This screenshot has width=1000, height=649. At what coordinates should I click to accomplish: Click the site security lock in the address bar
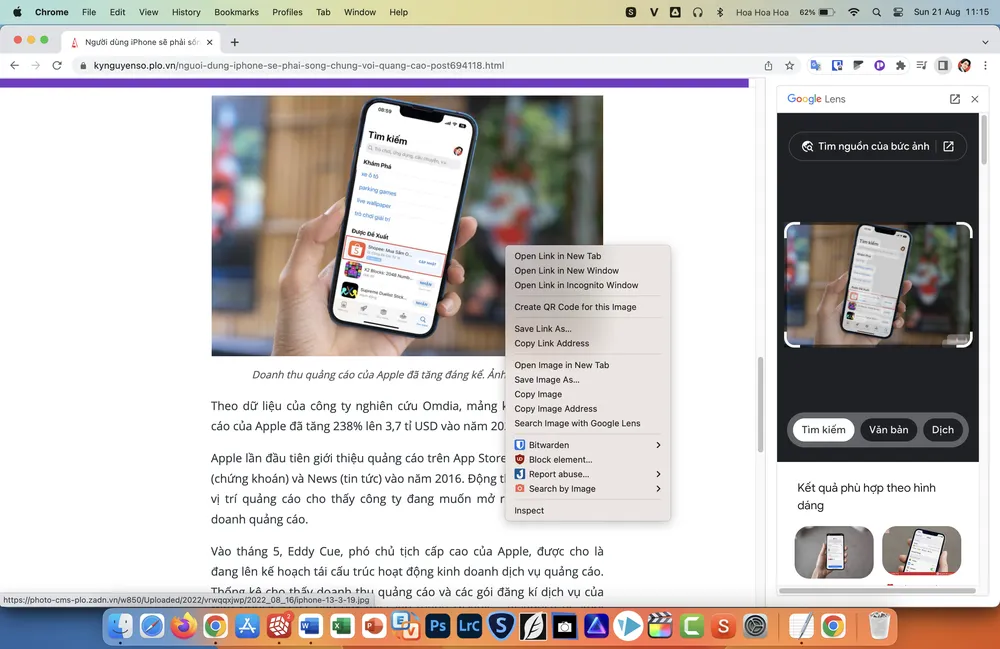point(86,64)
